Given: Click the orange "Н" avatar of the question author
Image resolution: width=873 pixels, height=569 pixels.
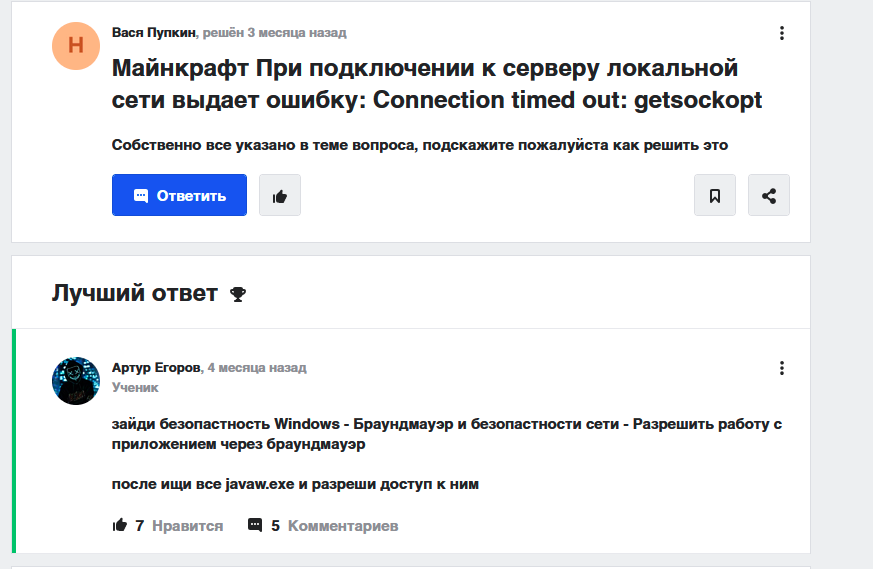Looking at the screenshot, I should click(x=76, y=45).
